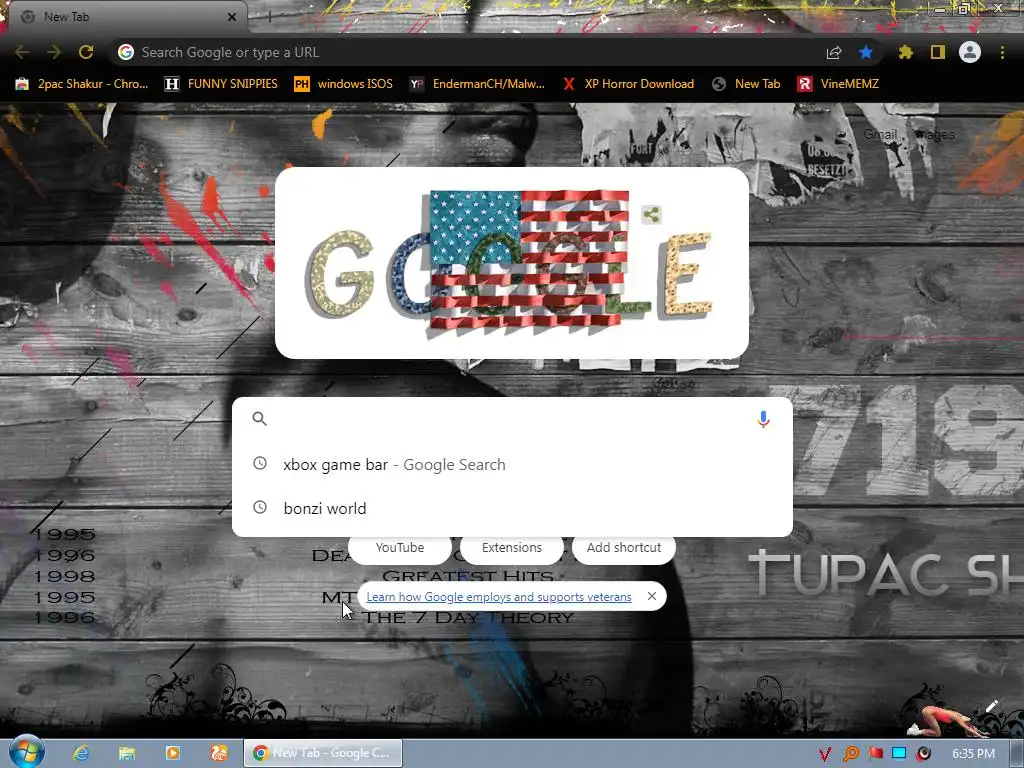1024x768 pixels.
Task: Select 'bonzi world' suggestion
Action: click(512, 508)
